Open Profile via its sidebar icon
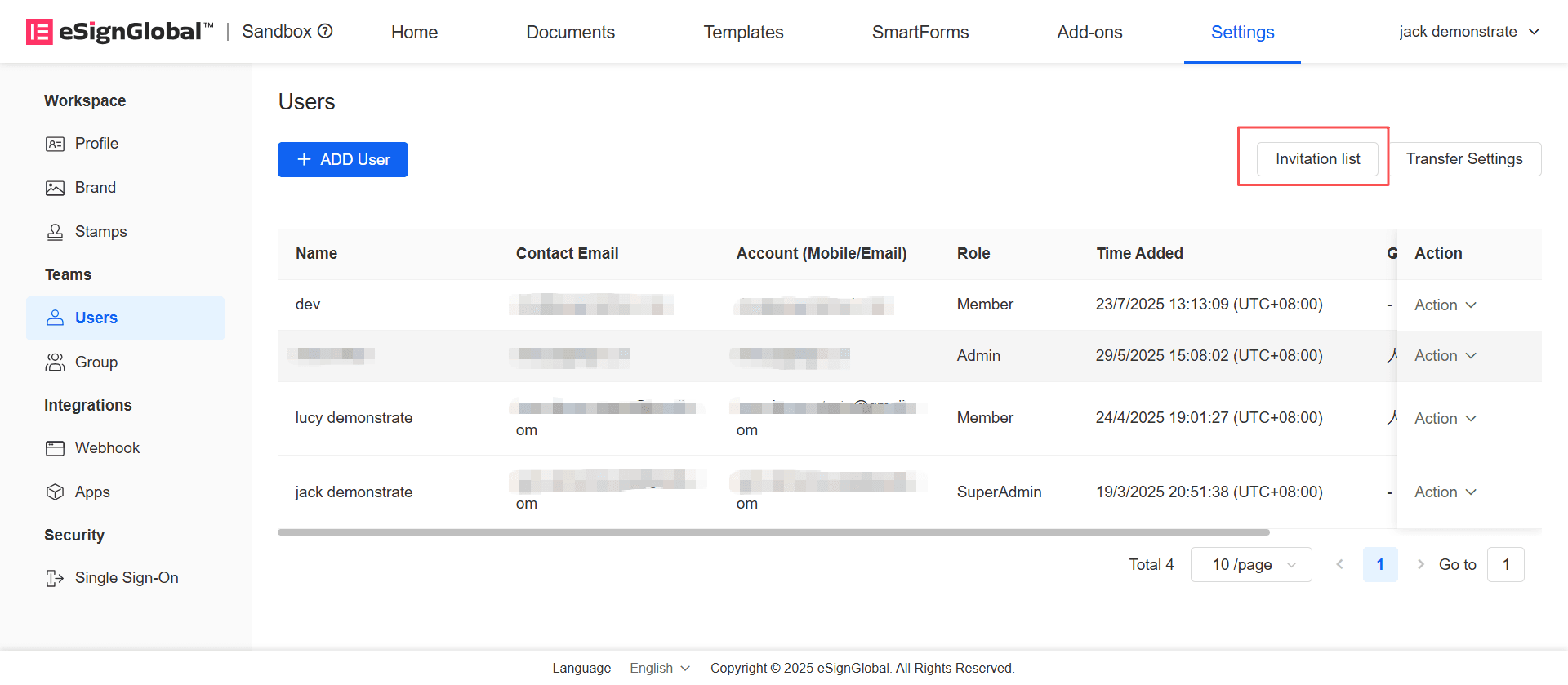This screenshot has height=685, width=1568. pyautogui.click(x=55, y=144)
